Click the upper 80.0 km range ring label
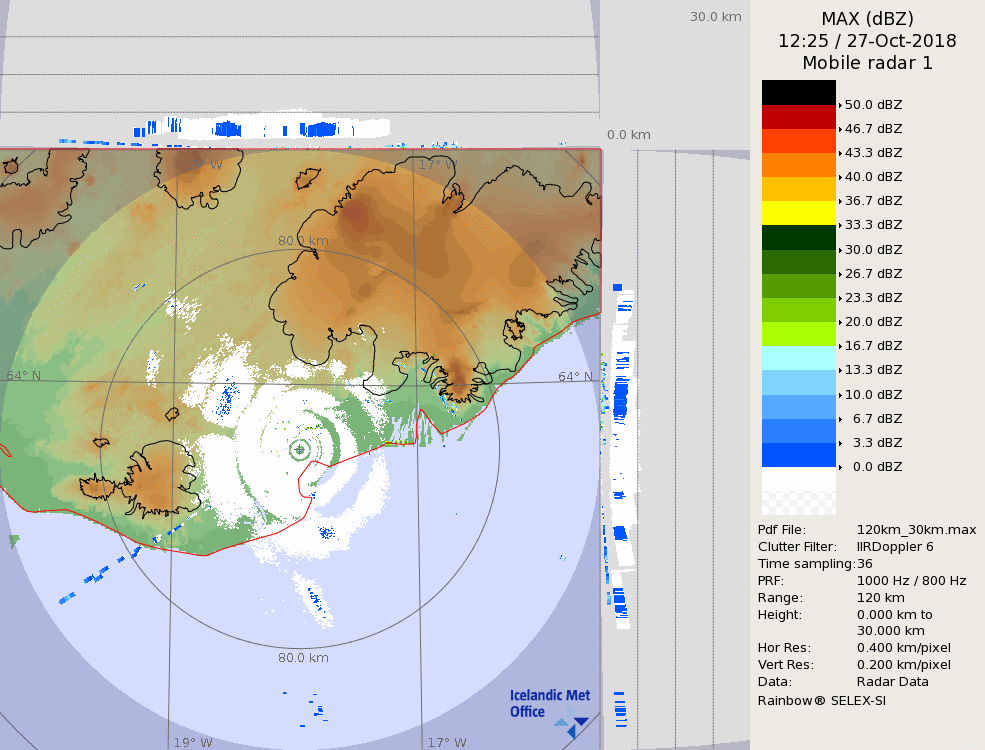This screenshot has width=985, height=750. click(303, 241)
